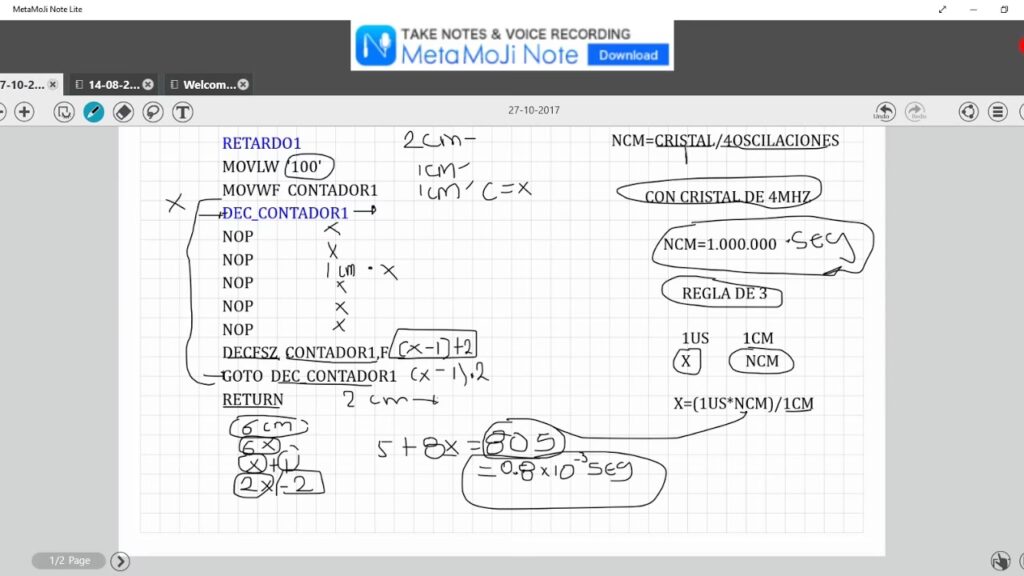Click the selection mode icon beside the pen
The height and width of the screenshot is (576, 1024).
64,112
